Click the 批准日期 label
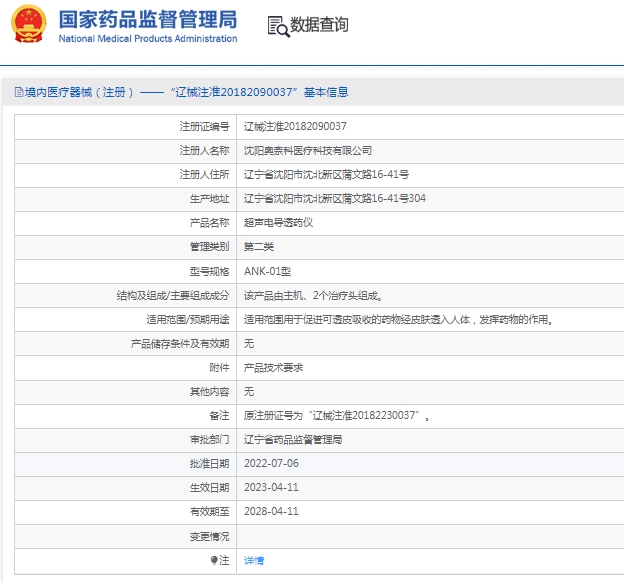The image size is (624, 583). tap(209, 464)
